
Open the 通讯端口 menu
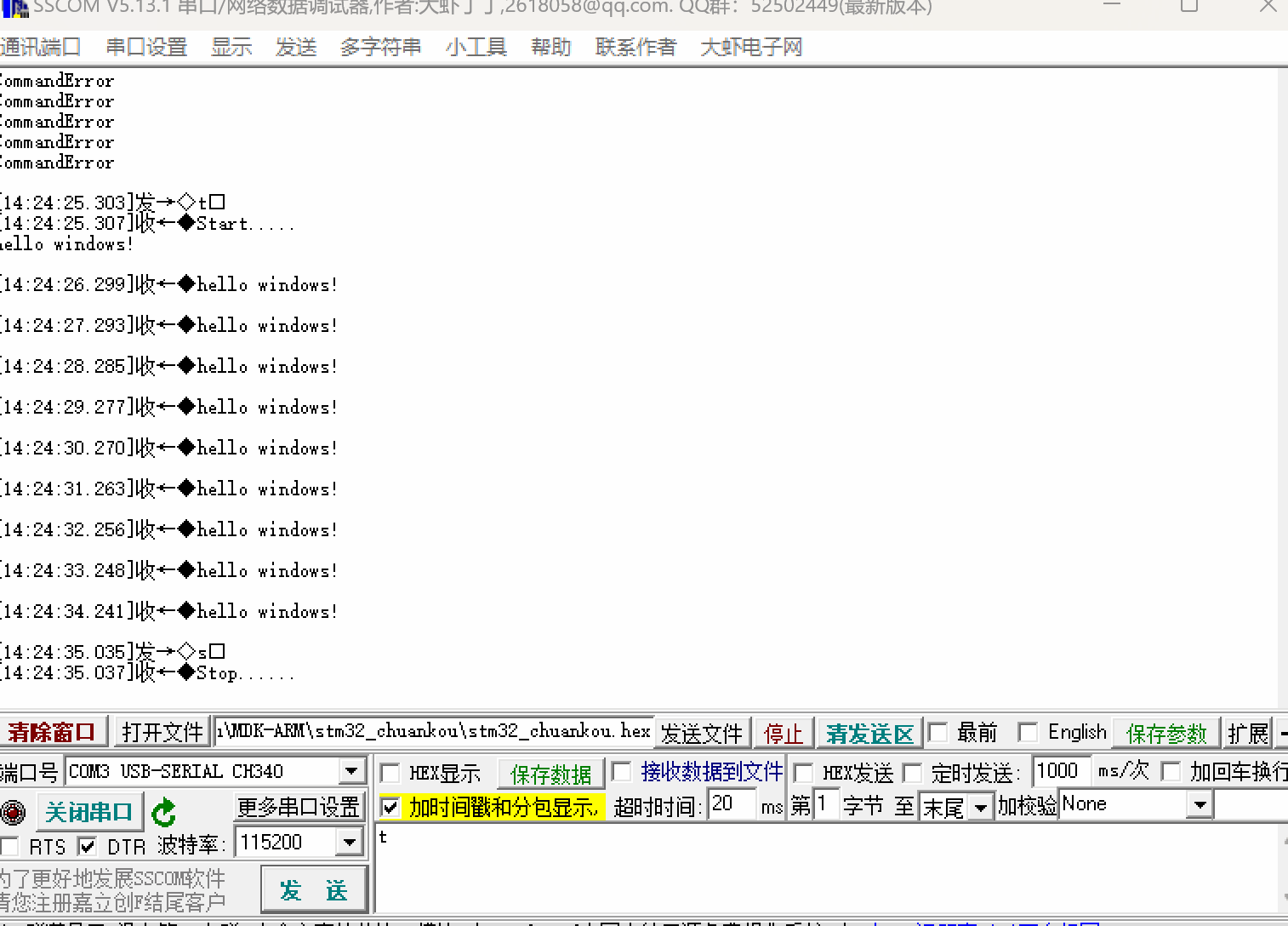[x=41, y=47]
